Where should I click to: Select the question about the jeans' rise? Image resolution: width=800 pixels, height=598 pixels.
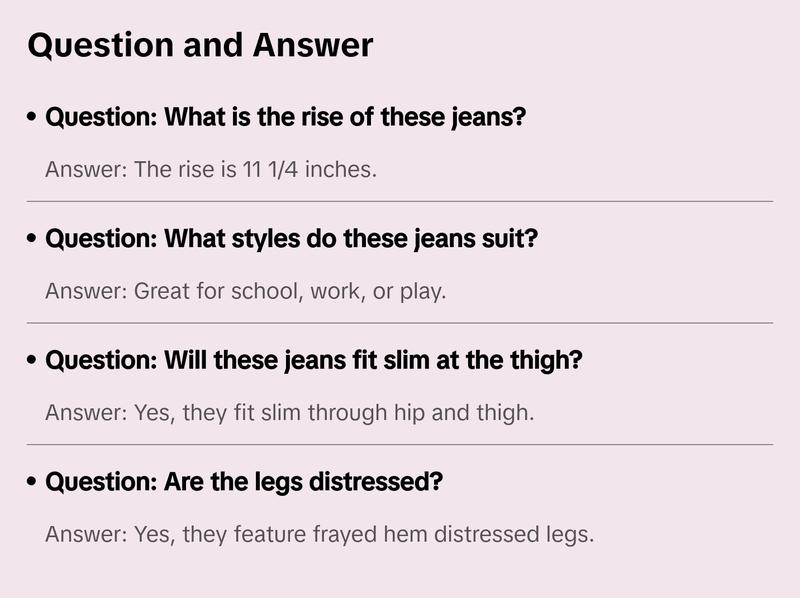(x=286, y=117)
